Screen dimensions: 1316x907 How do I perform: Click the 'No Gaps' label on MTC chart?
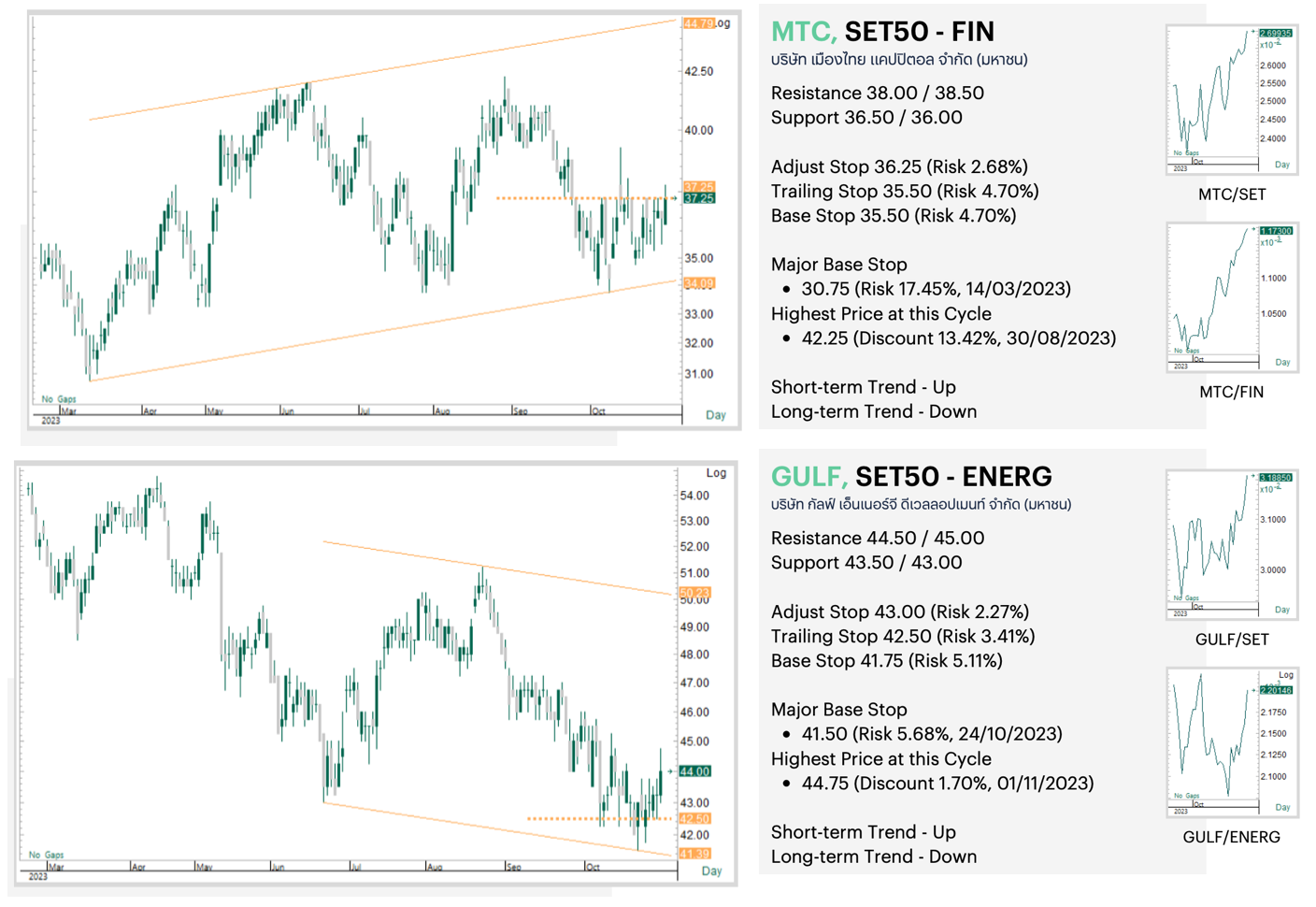[59, 399]
